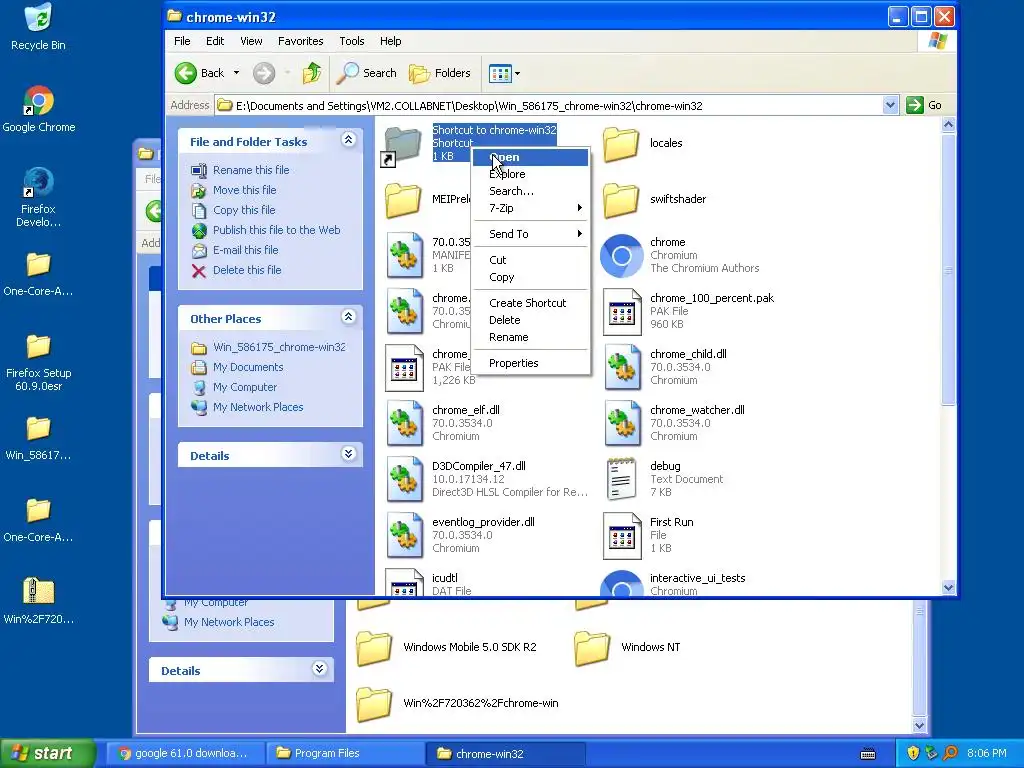Click the security shield tray icon

(913, 753)
